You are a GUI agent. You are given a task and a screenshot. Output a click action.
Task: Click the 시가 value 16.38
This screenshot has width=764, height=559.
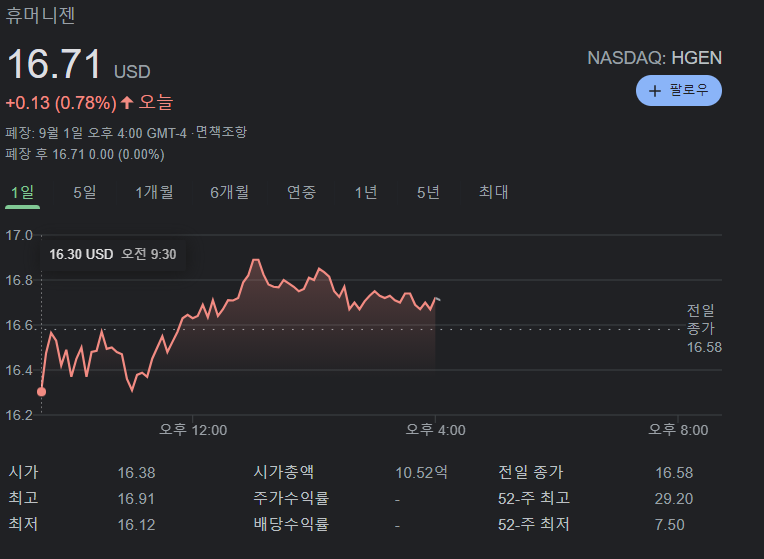[x=136, y=473]
